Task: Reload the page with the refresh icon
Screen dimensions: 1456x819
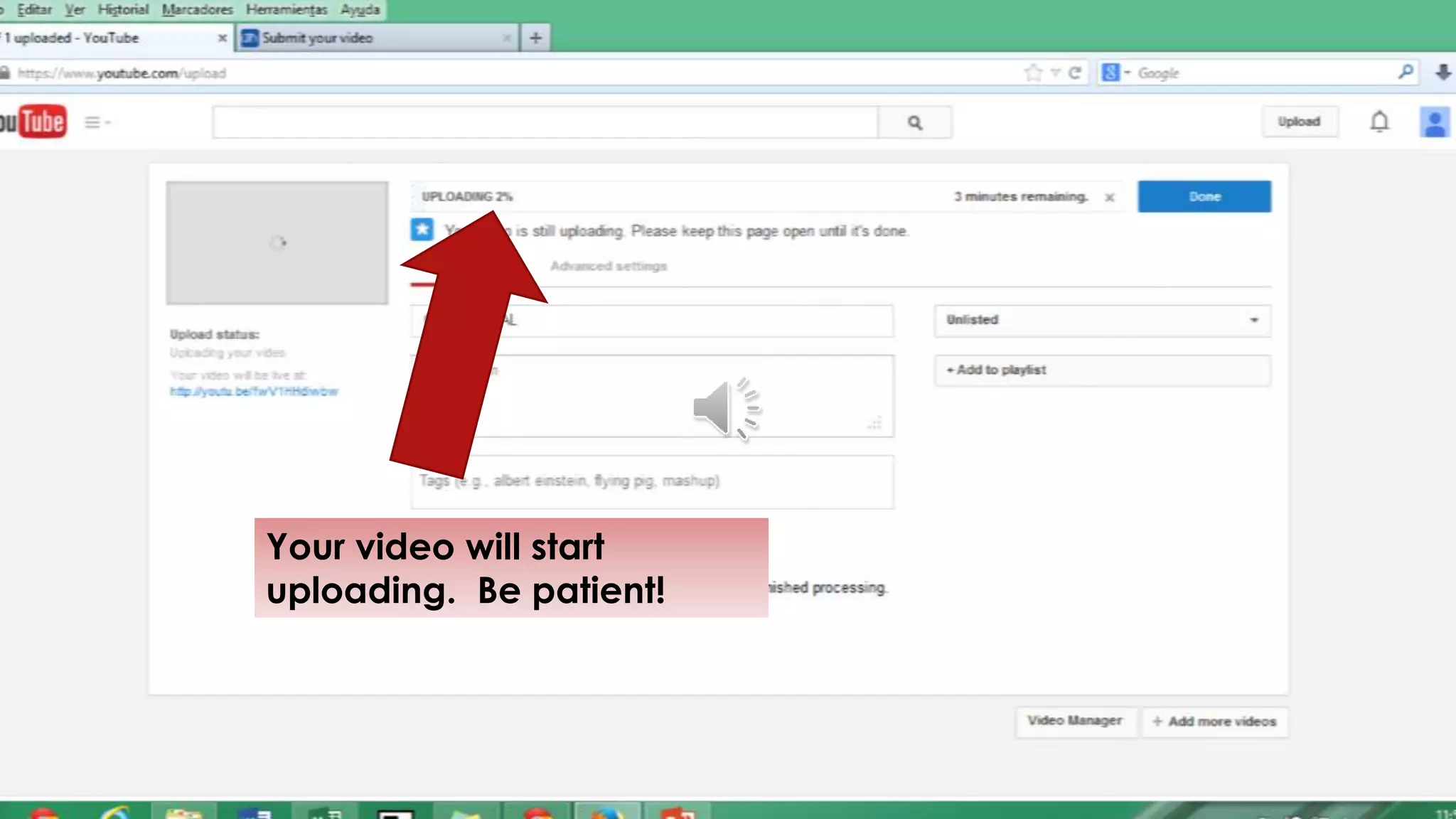Action: 1075,73
